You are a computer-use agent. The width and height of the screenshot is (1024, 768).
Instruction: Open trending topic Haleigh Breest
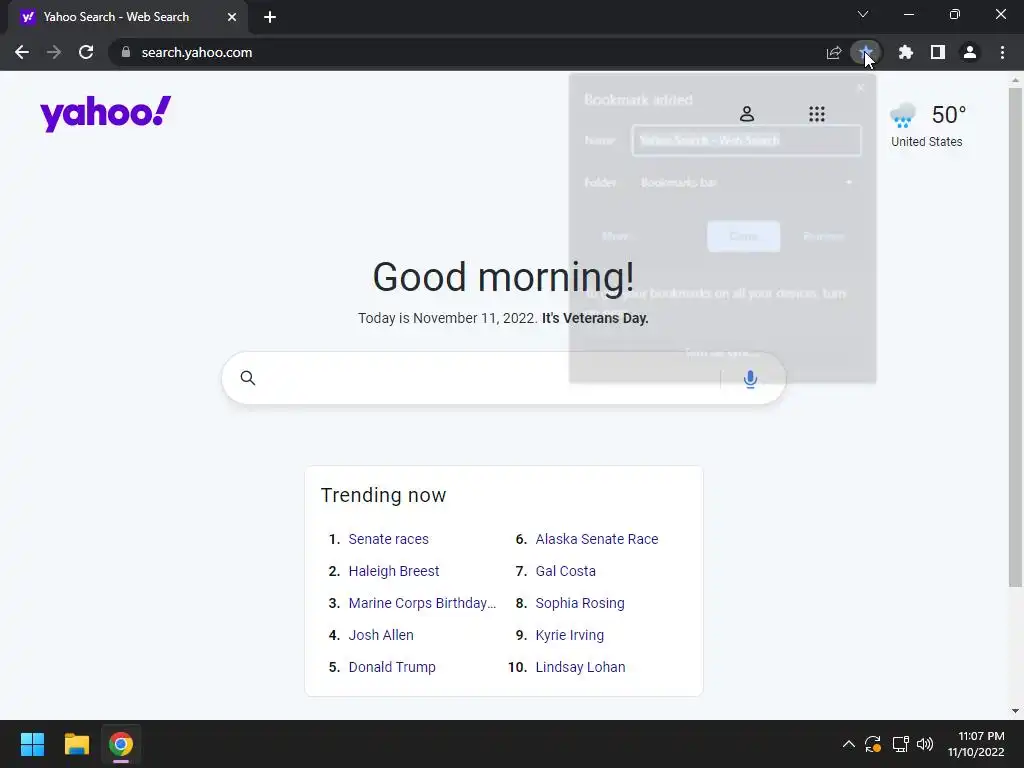click(394, 571)
